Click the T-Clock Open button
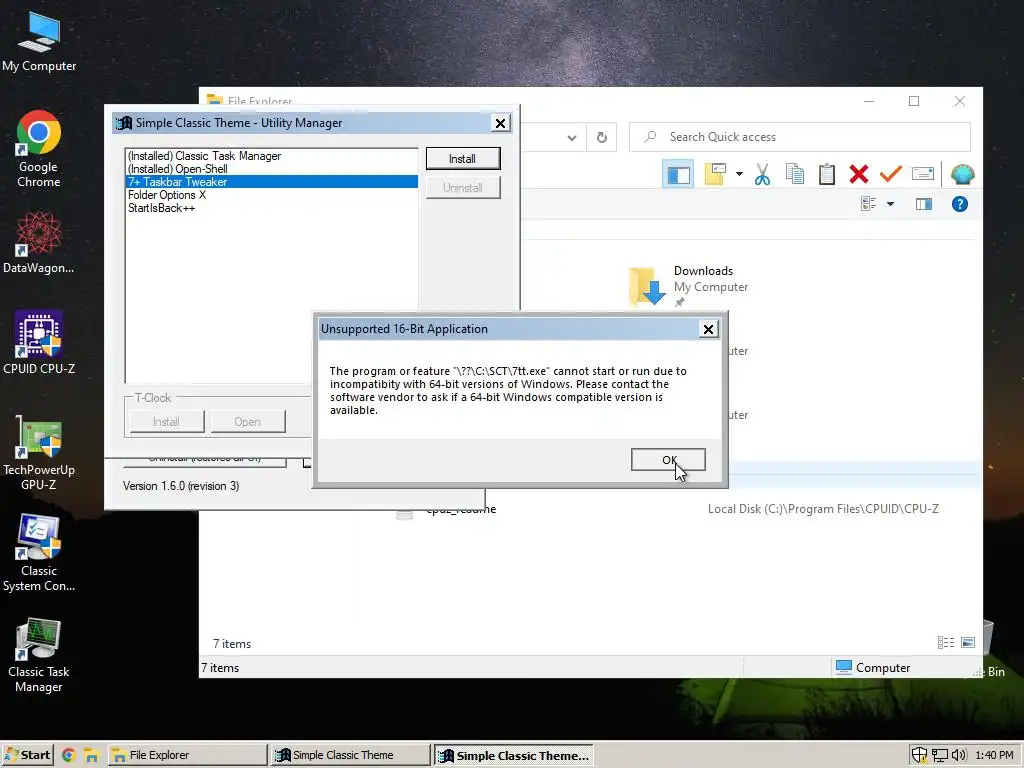The width and height of the screenshot is (1024, 768). [248, 422]
